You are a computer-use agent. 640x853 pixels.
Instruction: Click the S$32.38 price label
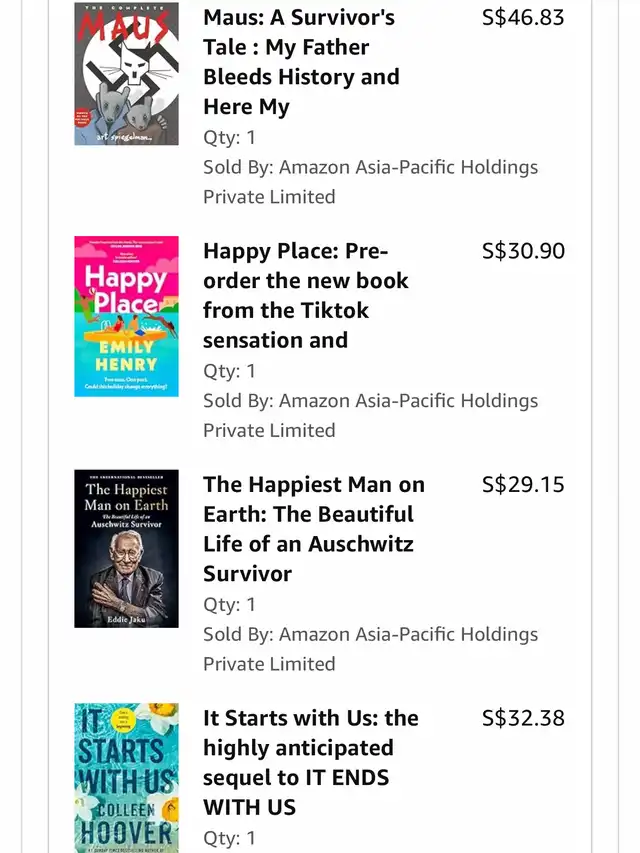coord(523,718)
